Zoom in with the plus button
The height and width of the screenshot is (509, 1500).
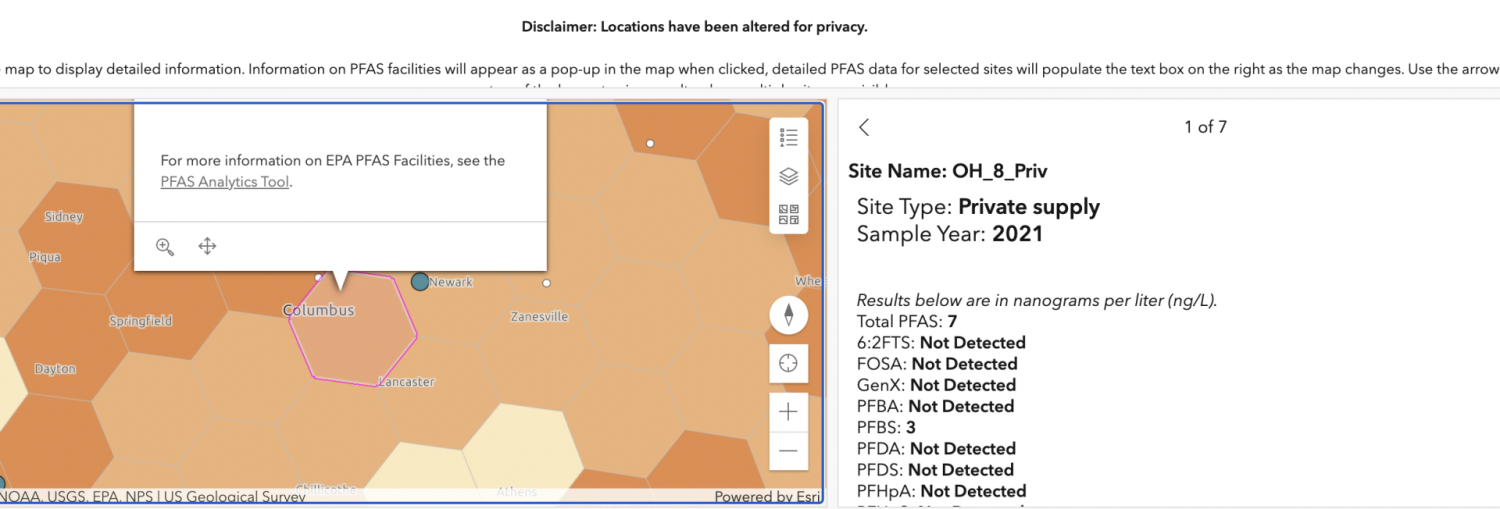(x=788, y=411)
